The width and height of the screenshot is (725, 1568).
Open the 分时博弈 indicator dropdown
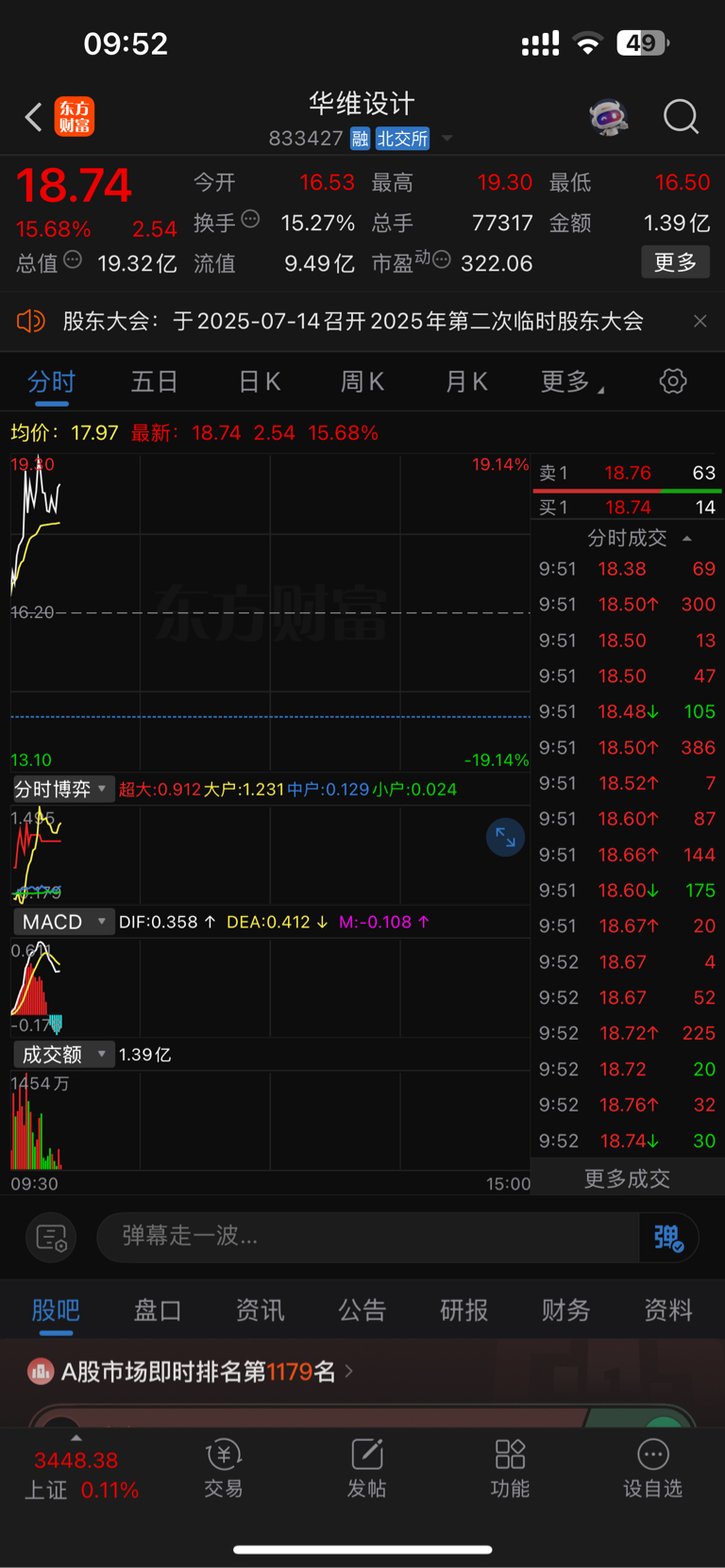pyautogui.click(x=62, y=789)
